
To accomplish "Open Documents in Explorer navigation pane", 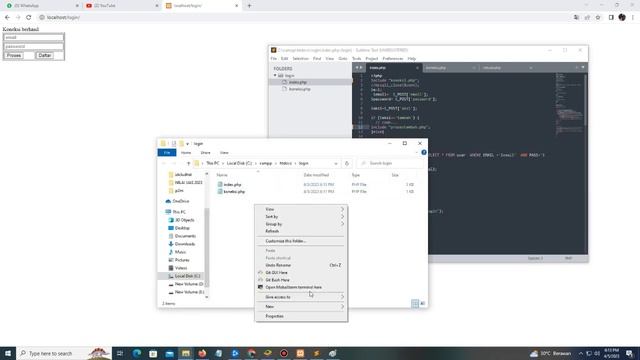I will [x=185, y=236].
